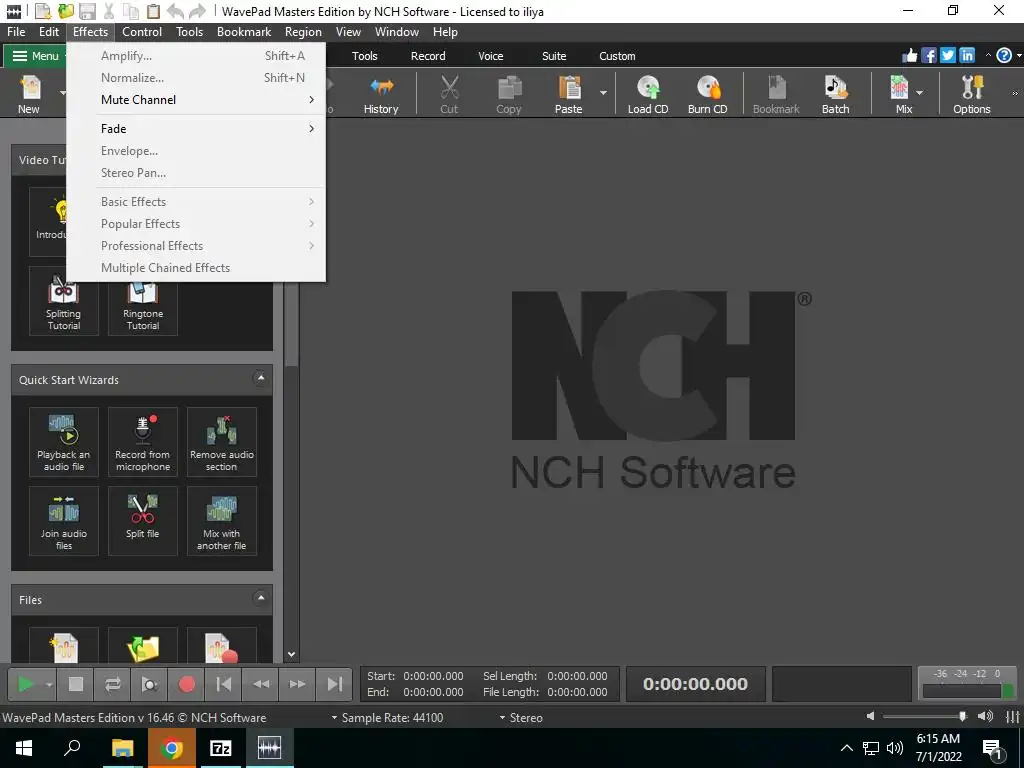Open the Mix dropdown arrow

[920, 93]
